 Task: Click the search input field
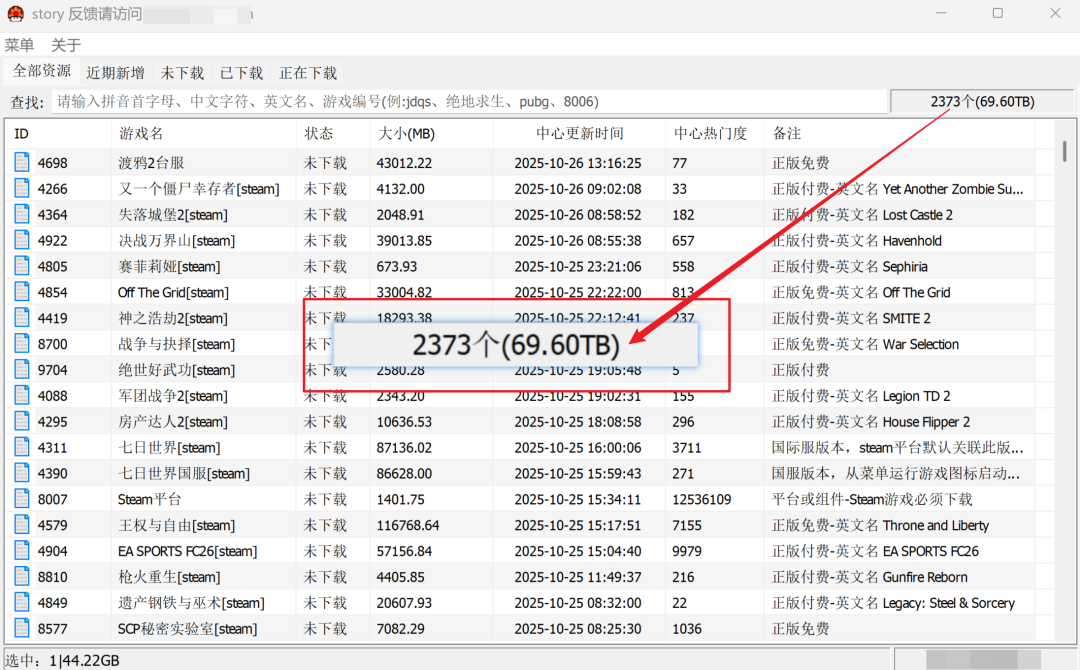(x=468, y=102)
